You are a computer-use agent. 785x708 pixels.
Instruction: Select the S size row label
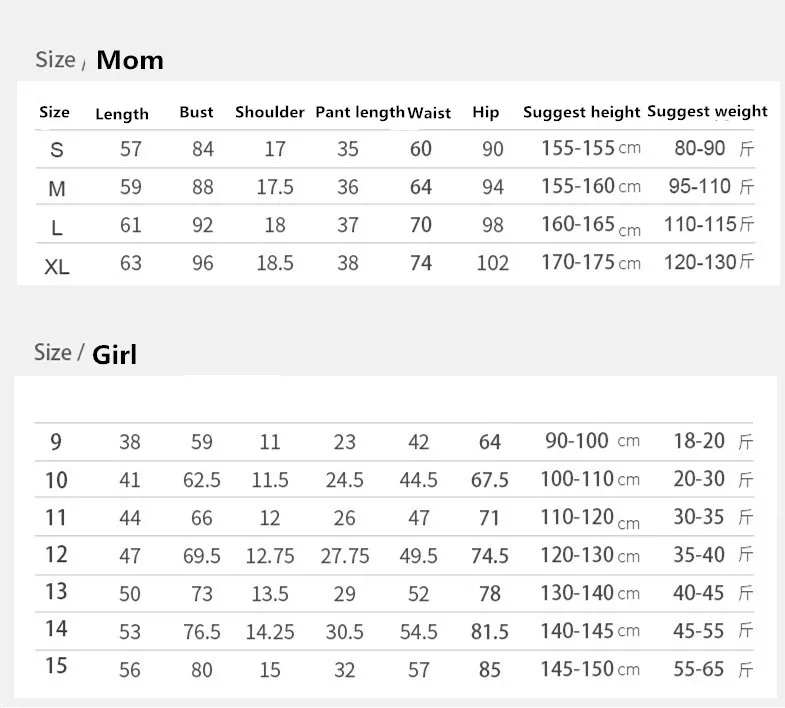(57, 150)
